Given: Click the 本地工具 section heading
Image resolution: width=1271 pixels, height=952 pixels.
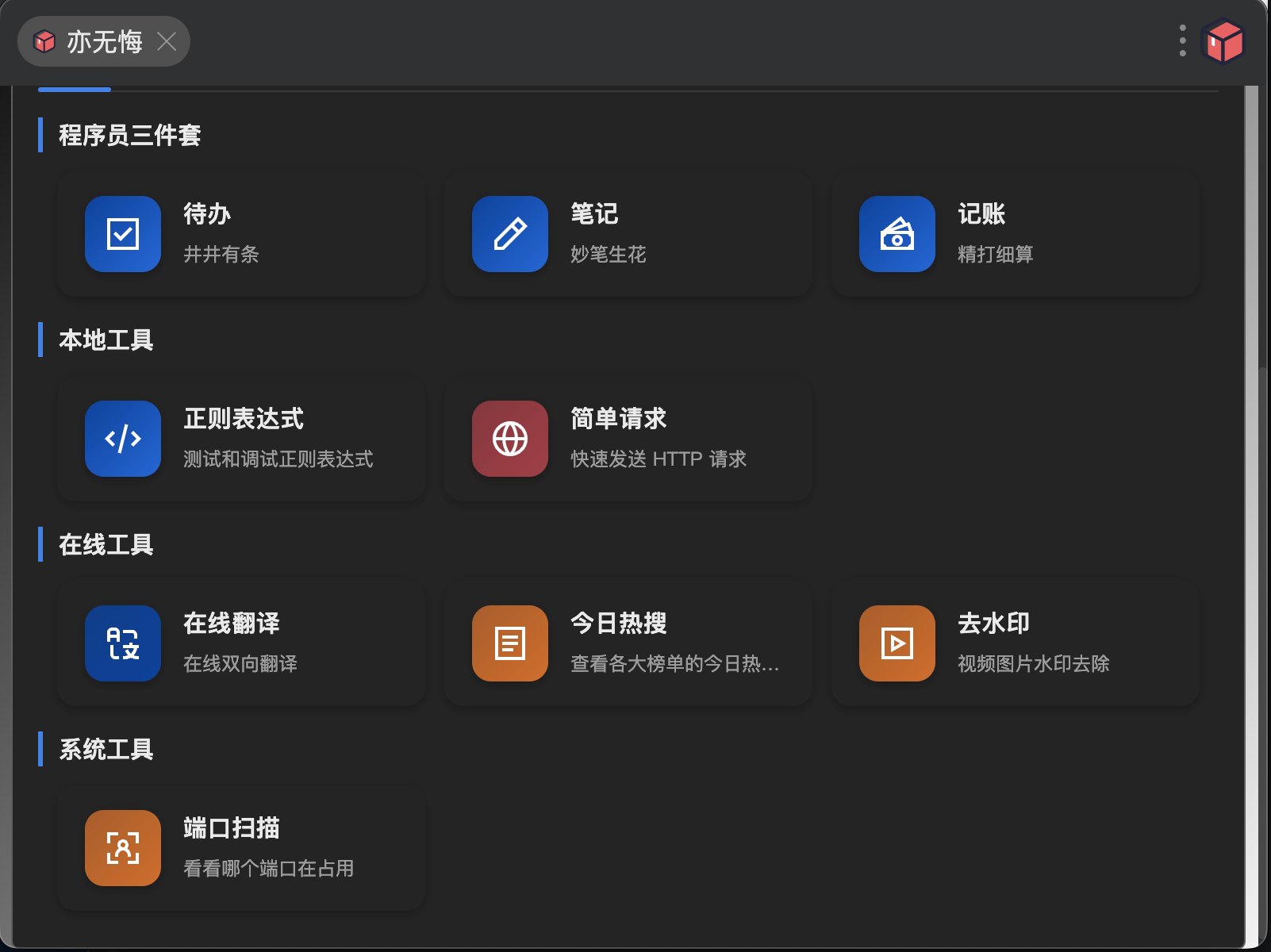Looking at the screenshot, I should tap(106, 340).
